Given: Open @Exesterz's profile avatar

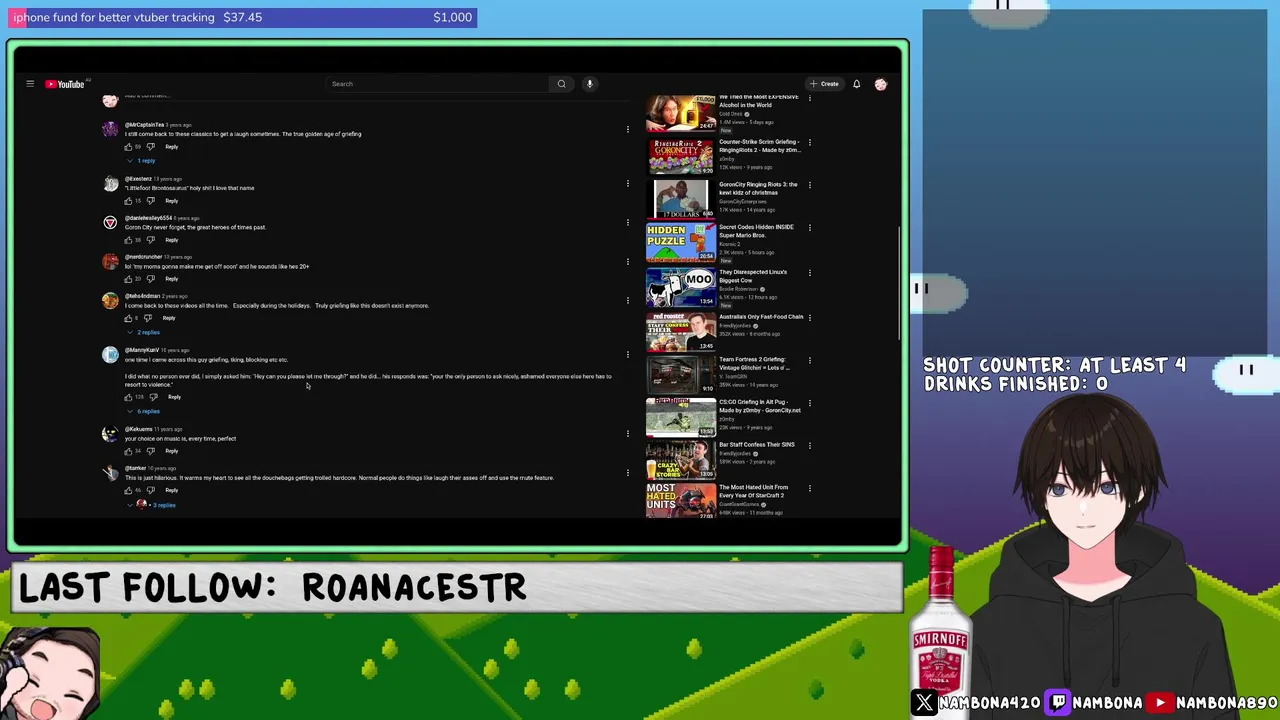Looking at the screenshot, I should click(110, 183).
